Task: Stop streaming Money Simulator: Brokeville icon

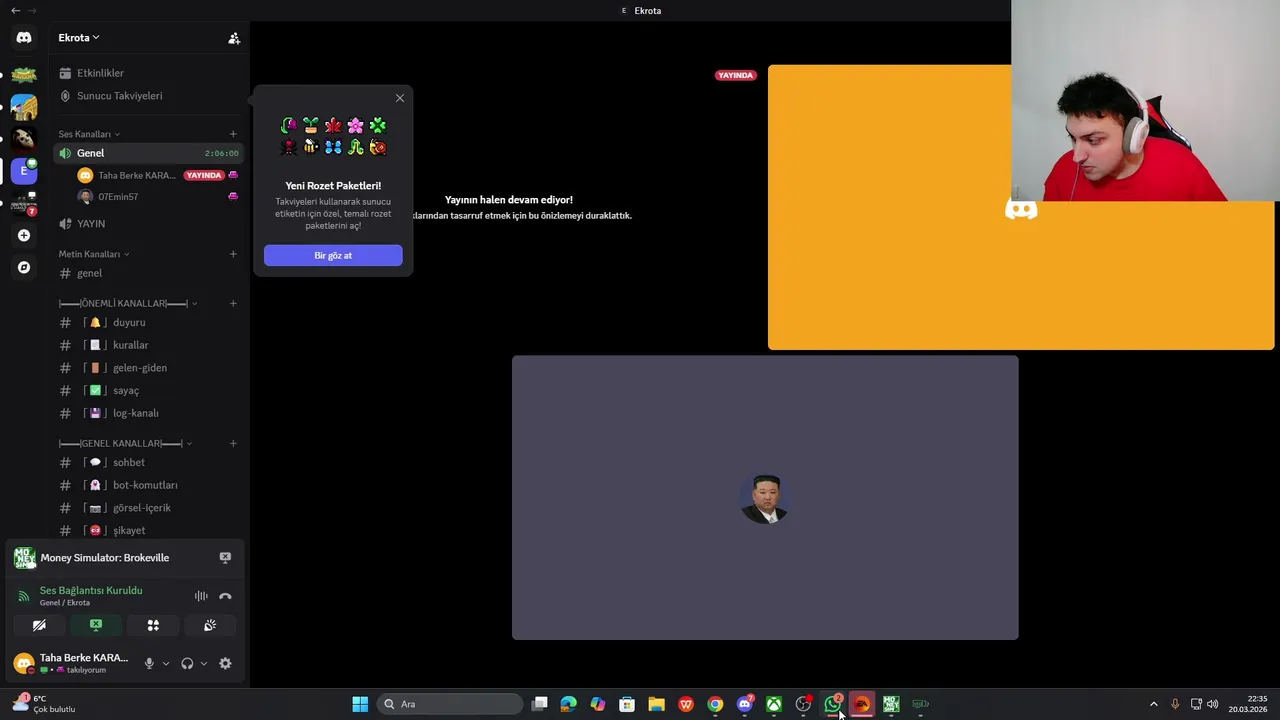Action: coord(225,558)
